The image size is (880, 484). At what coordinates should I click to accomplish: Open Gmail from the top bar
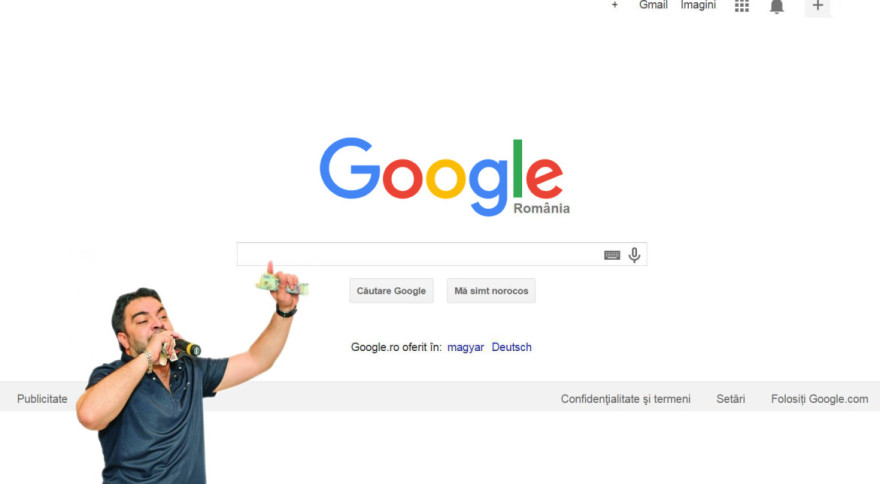pos(653,5)
